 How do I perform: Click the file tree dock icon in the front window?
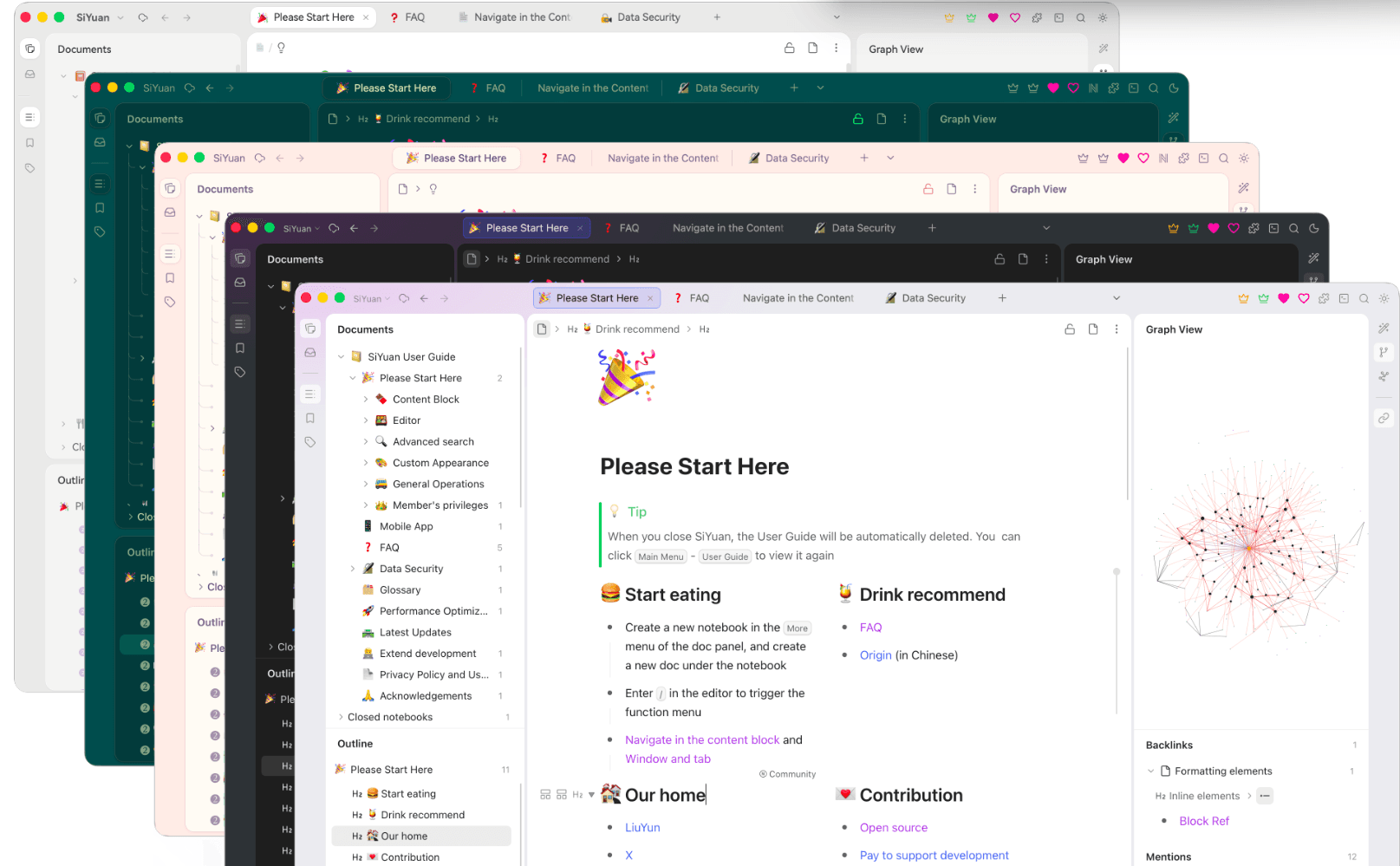[310, 329]
